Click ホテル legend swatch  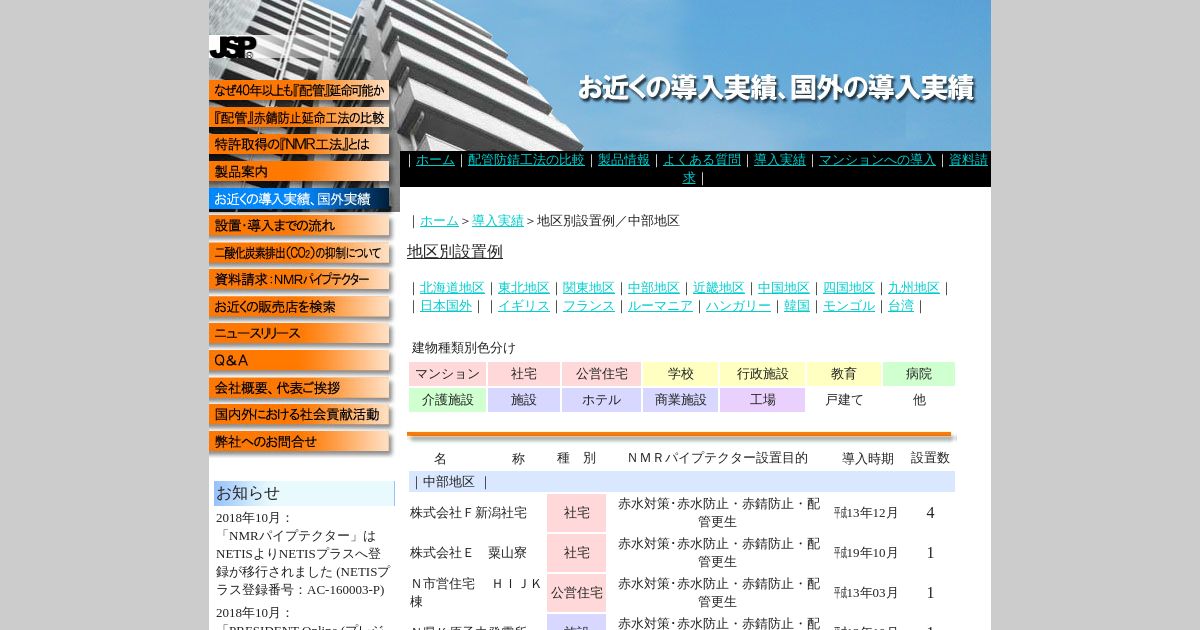[x=601, y=400]
